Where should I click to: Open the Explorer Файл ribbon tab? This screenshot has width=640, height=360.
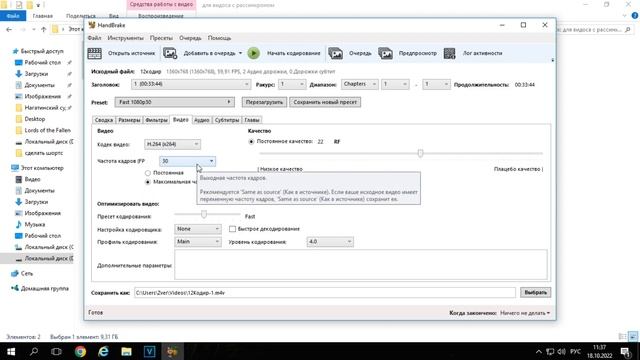[13, 16]
